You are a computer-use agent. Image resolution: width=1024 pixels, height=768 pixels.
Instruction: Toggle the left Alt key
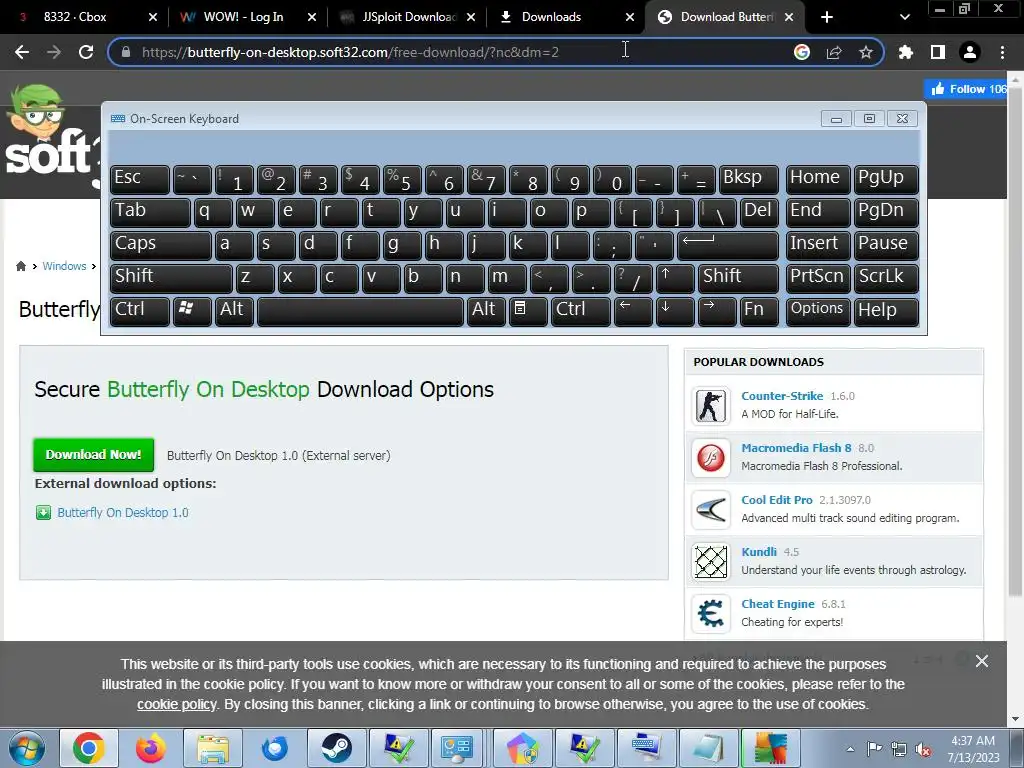[x=234, y=312]
